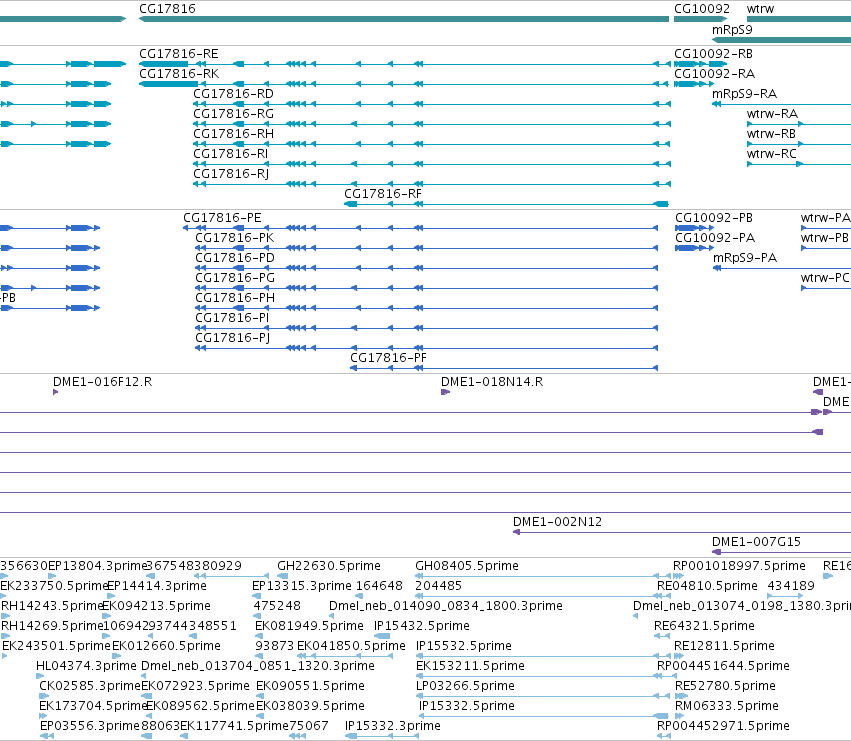
Task: Select transcript CG10092-RA
Action: [x=714, y=74]
